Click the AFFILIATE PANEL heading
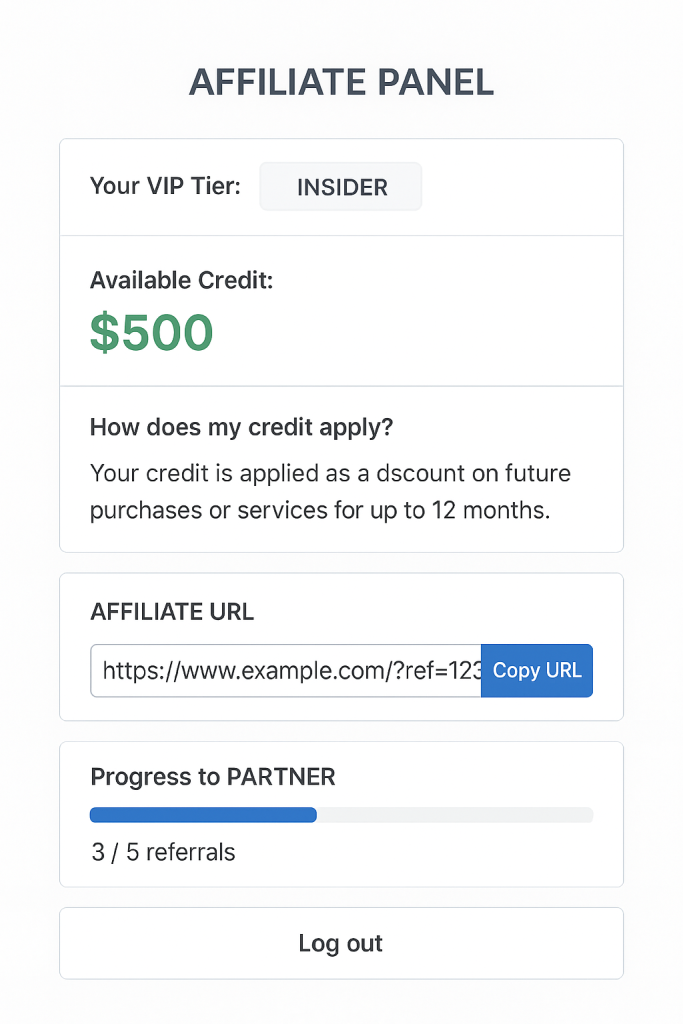683x1024 pixels. point(341,82)
